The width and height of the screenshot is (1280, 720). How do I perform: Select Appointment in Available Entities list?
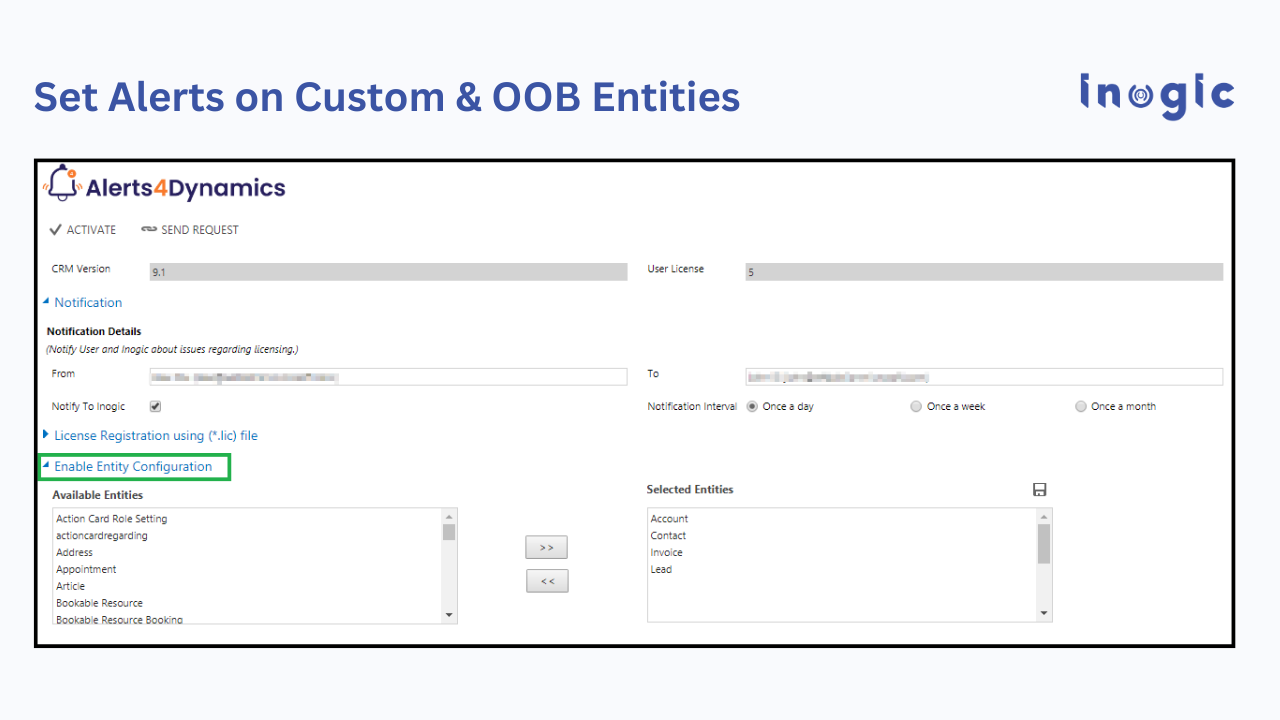86,569
